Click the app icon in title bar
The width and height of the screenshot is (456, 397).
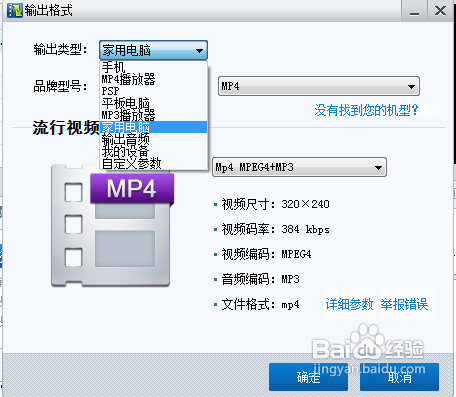tap(14, 10)
